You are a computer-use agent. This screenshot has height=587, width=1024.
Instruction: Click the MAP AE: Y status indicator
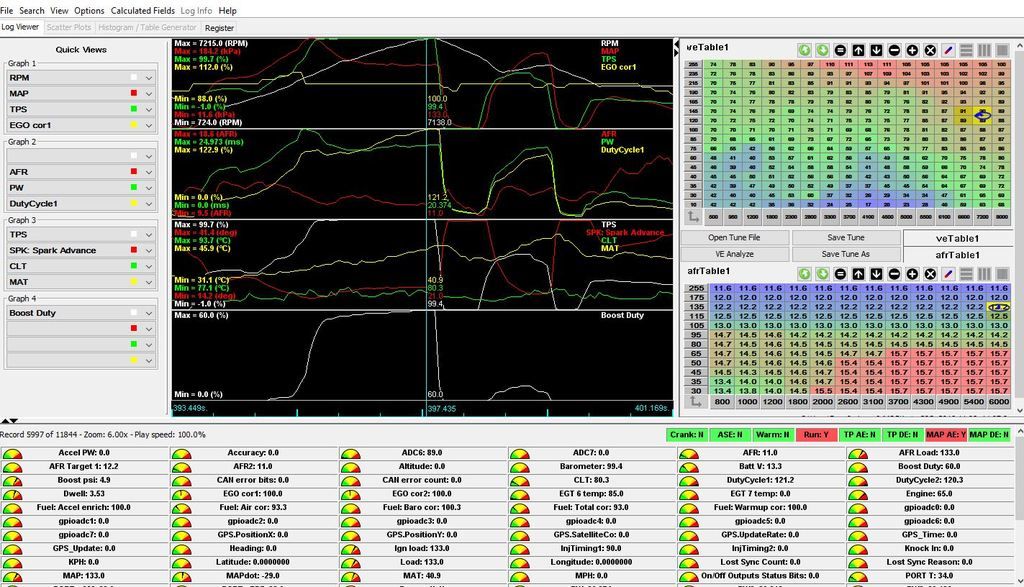pos(946,434)
